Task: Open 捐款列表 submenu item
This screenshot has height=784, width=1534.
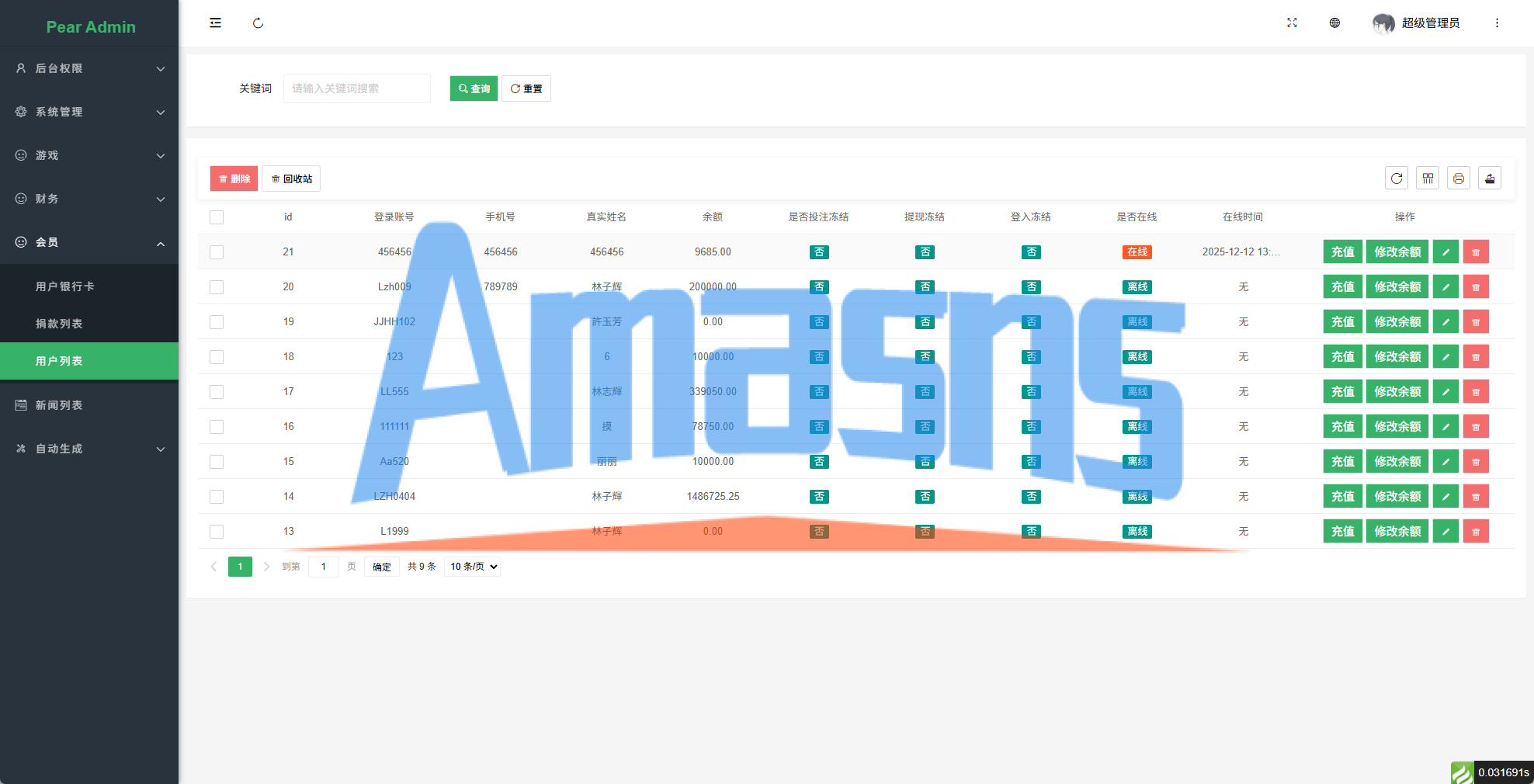Action: click(89, 324)
